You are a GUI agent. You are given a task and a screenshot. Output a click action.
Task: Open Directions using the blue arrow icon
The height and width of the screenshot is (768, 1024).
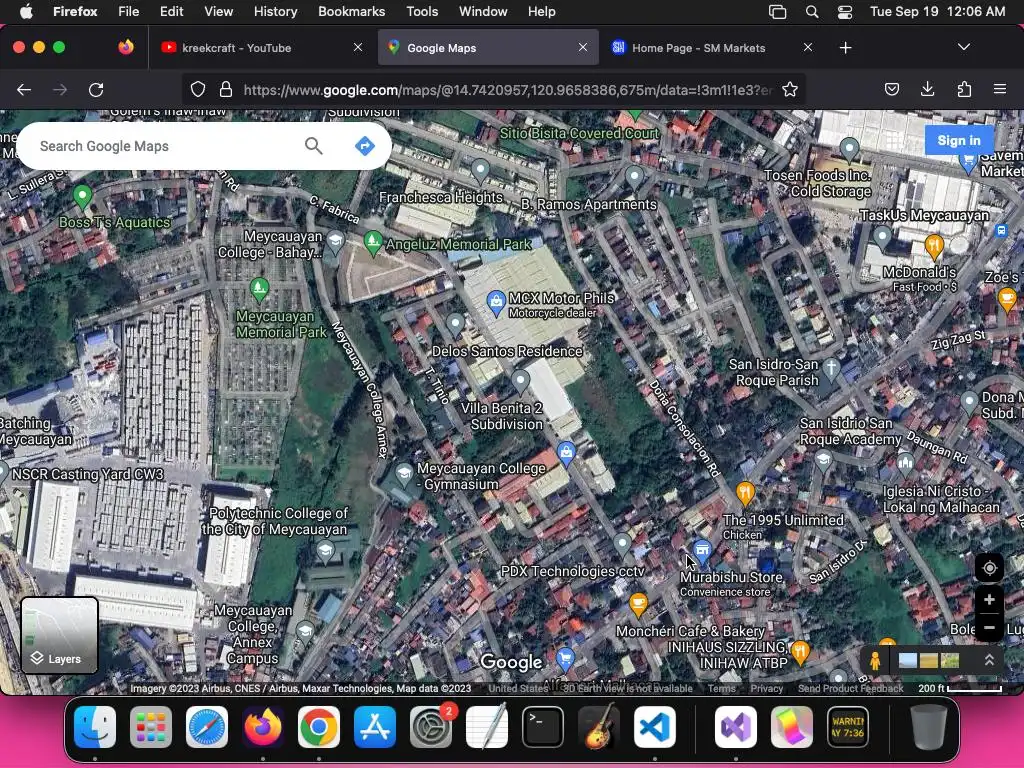(364, 146)
